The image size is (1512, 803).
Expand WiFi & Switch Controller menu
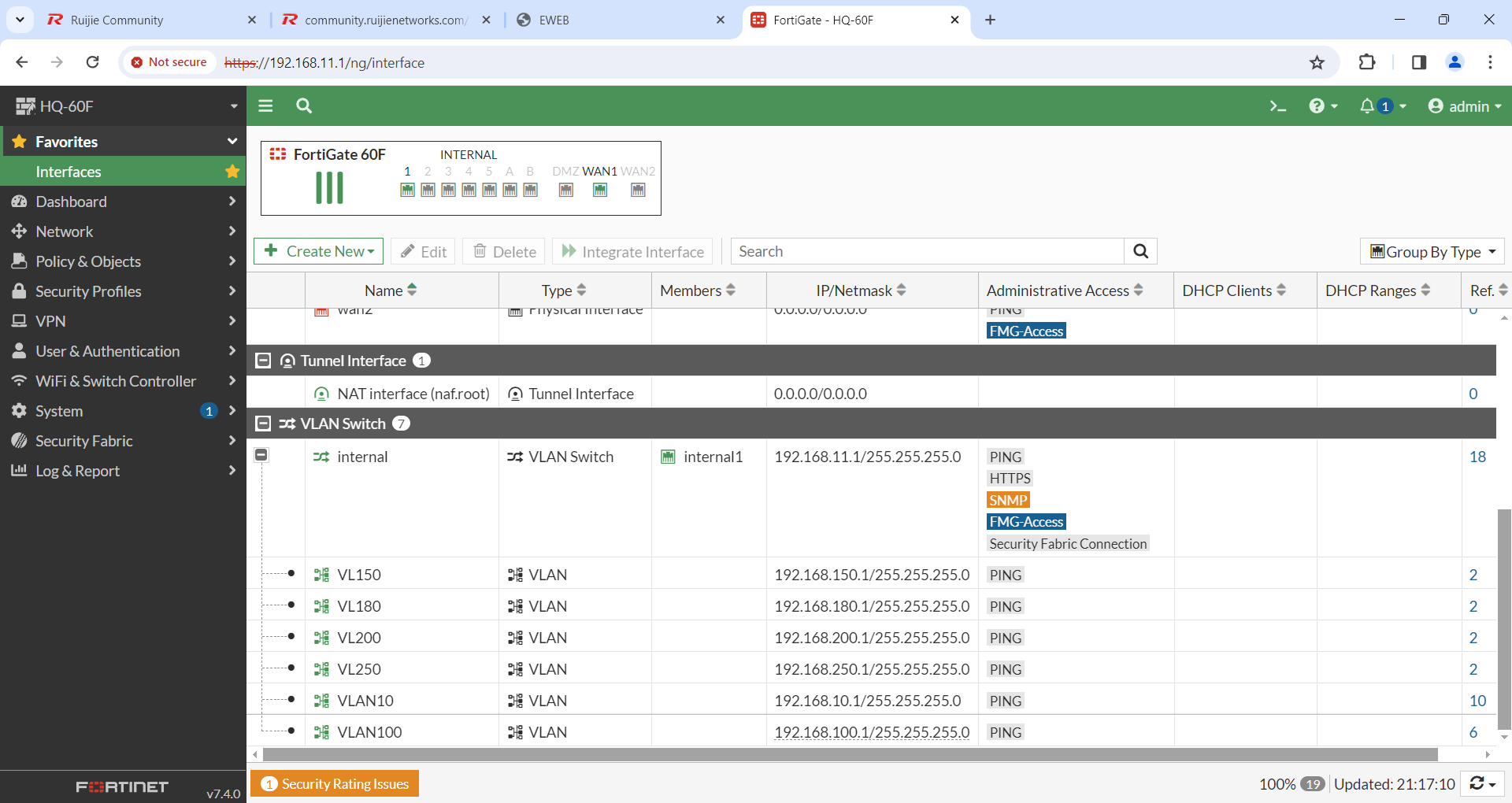(123, 381)
